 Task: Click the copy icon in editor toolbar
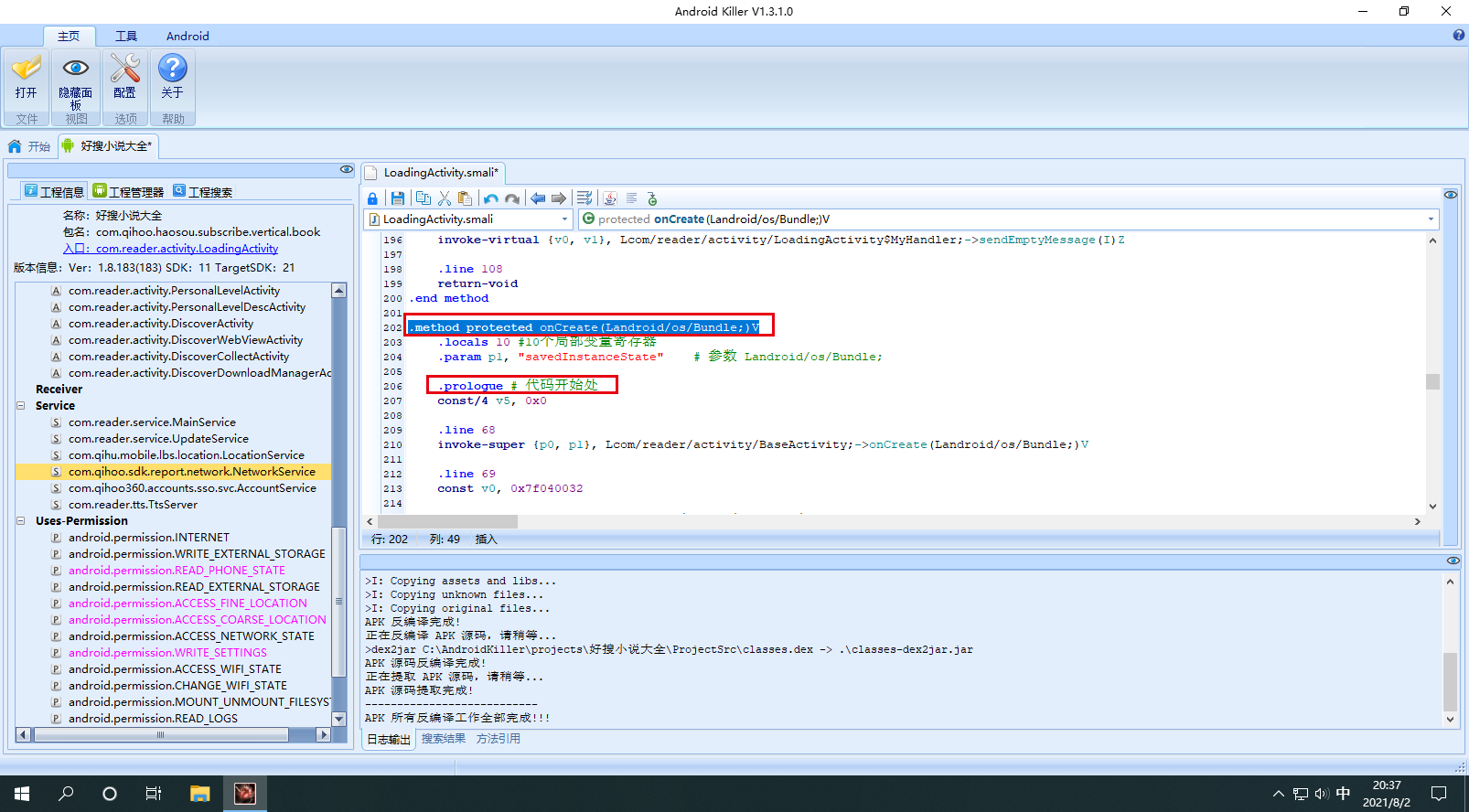point(423,198)
